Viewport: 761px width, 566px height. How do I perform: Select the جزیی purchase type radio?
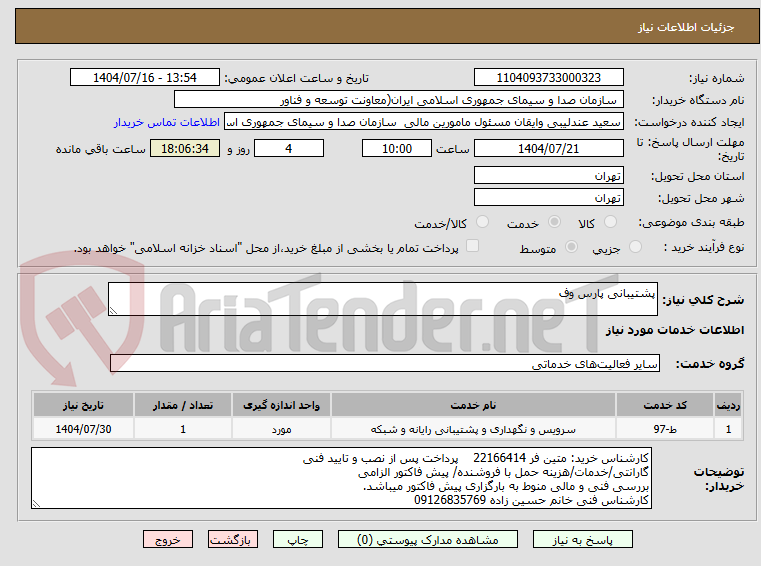click(x=635, y=247)
